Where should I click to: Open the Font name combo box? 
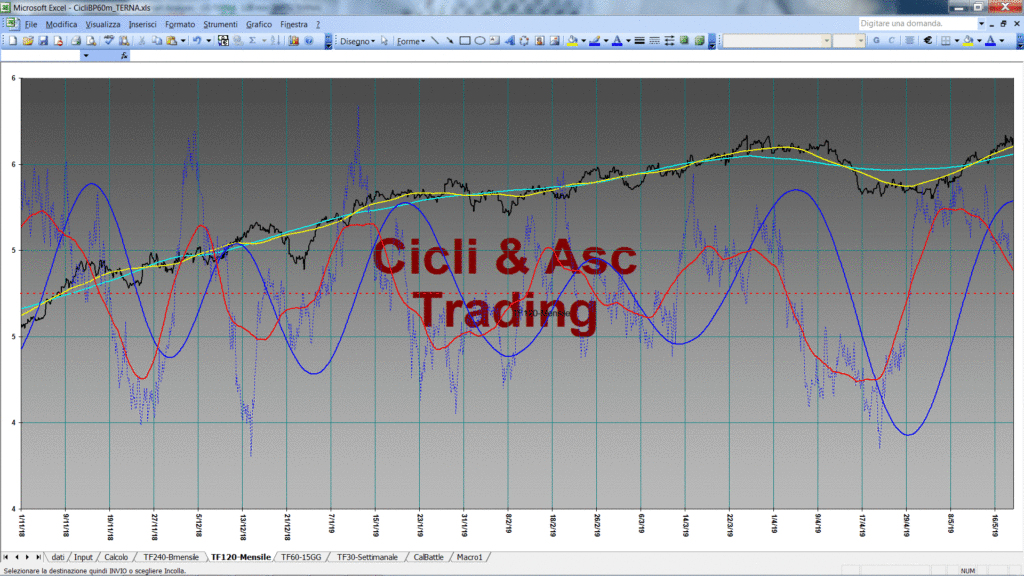tap(777, 40)
